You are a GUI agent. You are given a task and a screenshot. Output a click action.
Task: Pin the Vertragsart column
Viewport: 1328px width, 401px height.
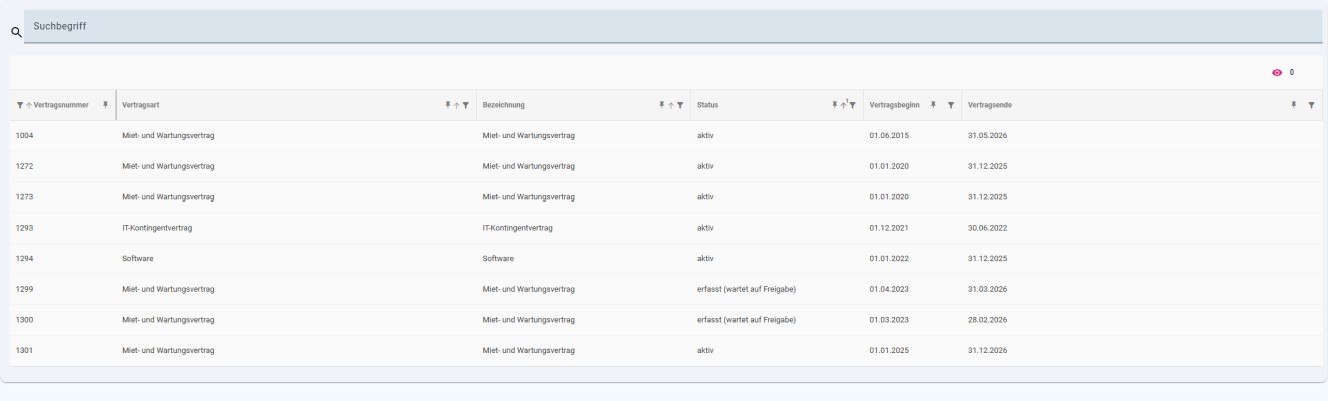pos(448,105)
